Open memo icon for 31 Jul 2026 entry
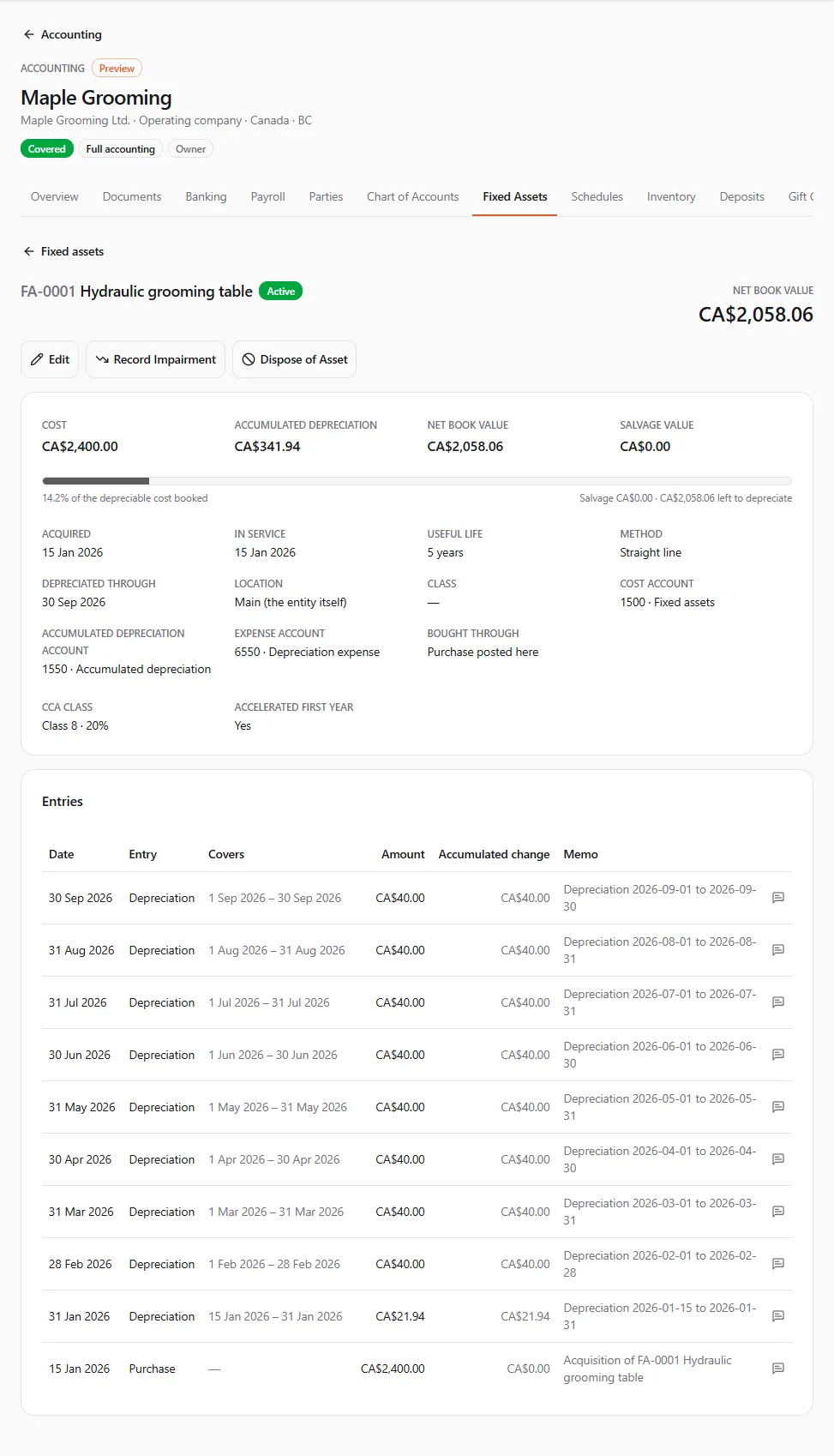Image resolution: width=834 pixels, height=1456 pixels. [778, 1002]
